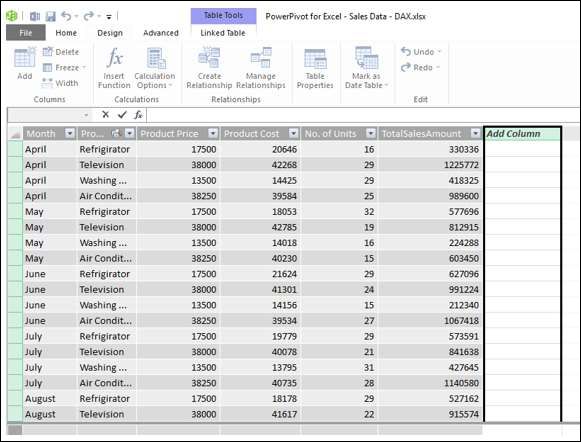Open Table Properties
This screenshot has height=442, width=581.
click(315, 69)
